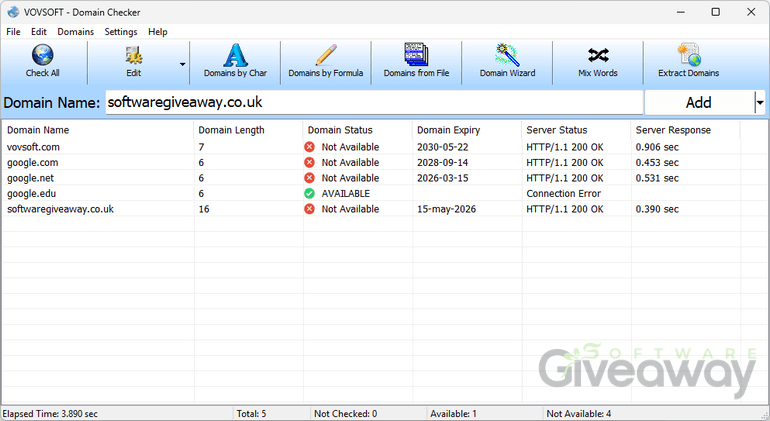Expand the dropdown arrow beside Add

[x=759, y=102]
